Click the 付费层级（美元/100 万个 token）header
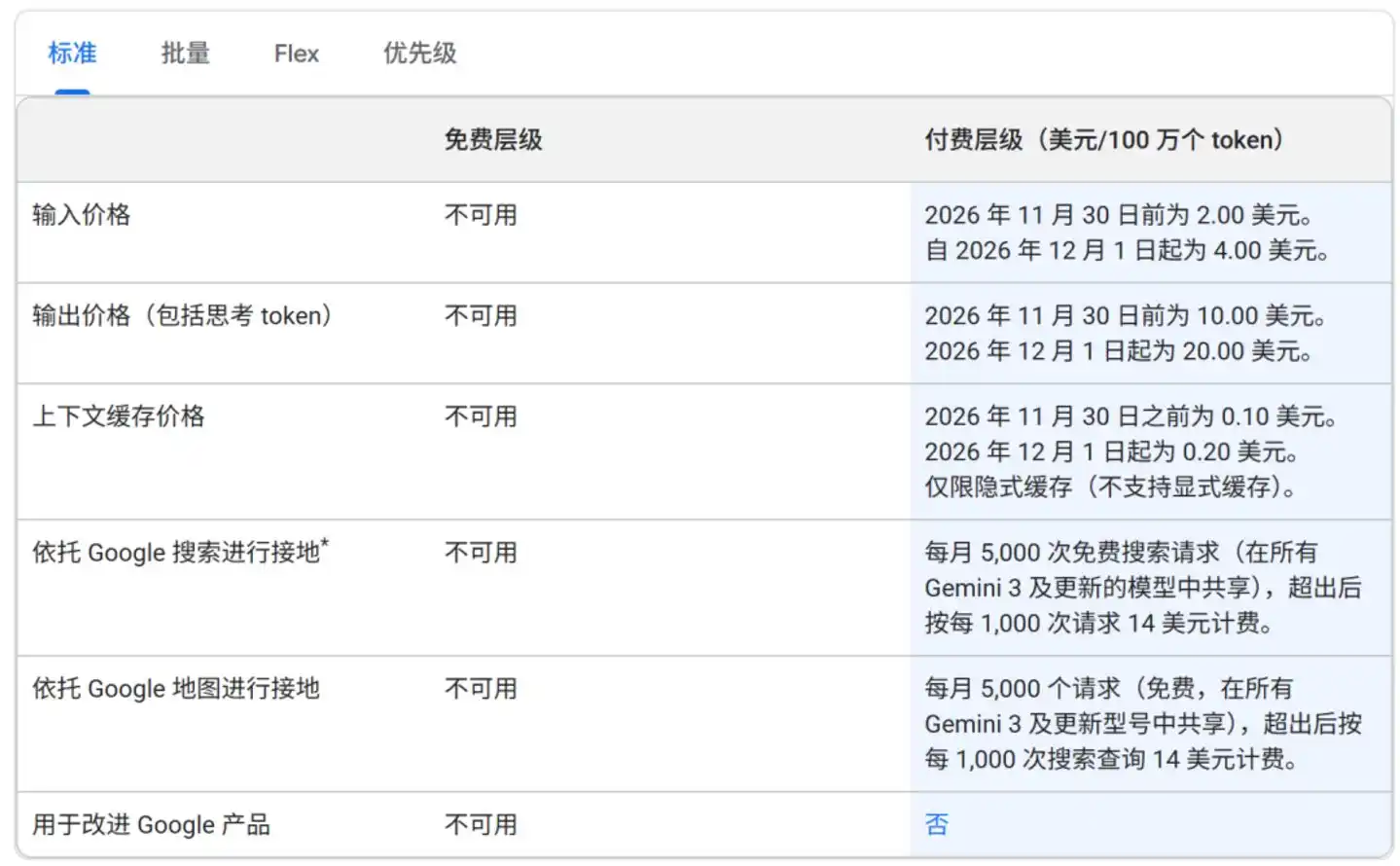1400x866 pixels. [1104, 140]
